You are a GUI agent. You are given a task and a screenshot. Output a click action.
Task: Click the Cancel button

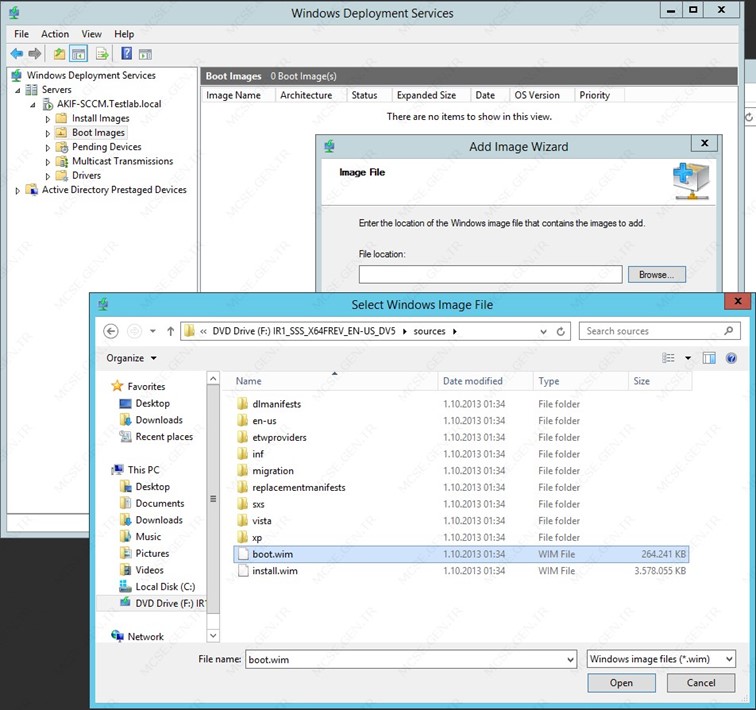[701, 683]
